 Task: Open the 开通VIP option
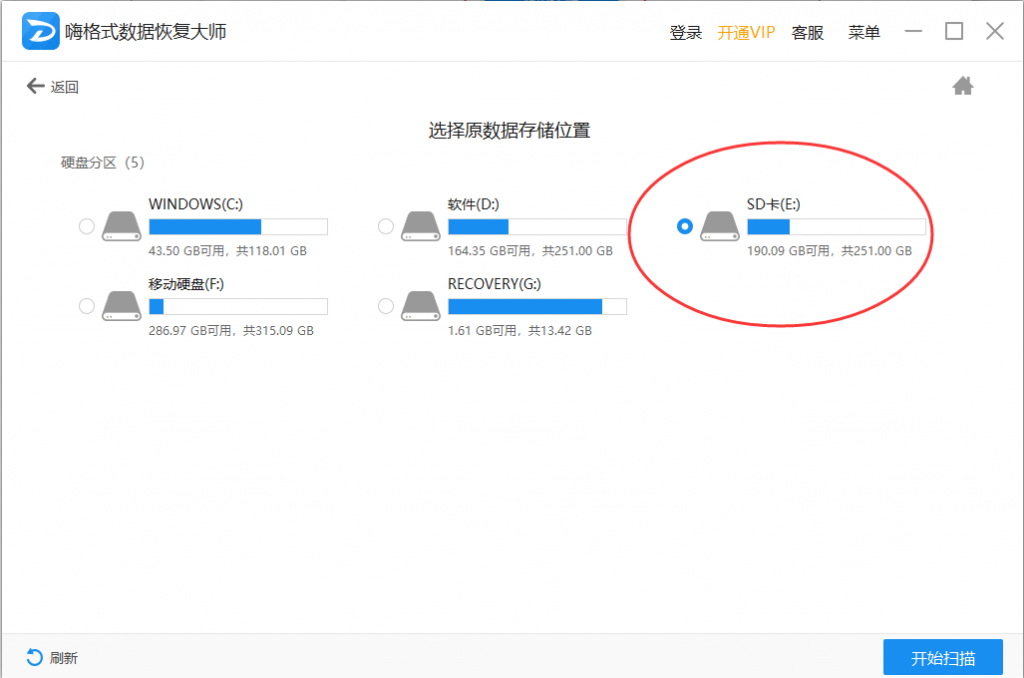[x=746, y=33]
